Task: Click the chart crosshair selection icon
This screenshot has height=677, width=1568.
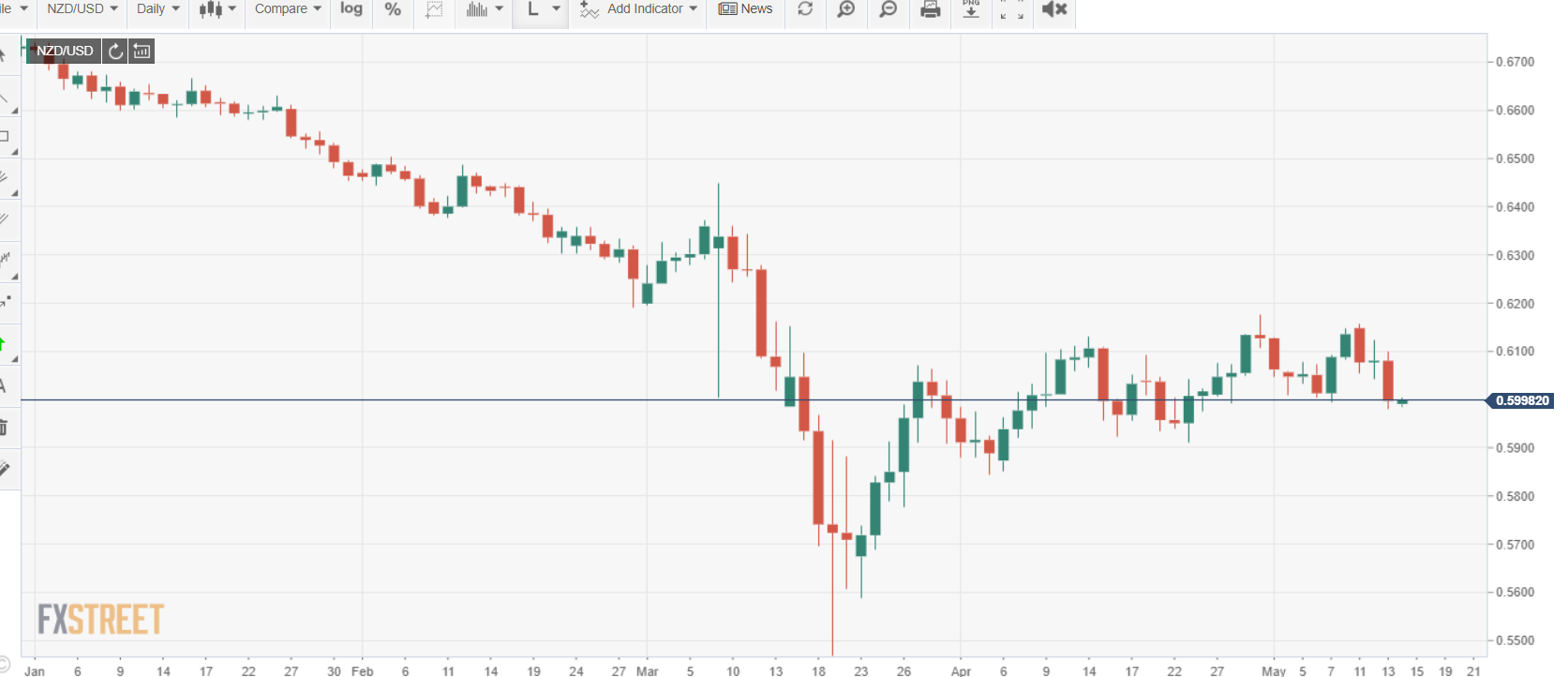Action: (x=434, y=9)
